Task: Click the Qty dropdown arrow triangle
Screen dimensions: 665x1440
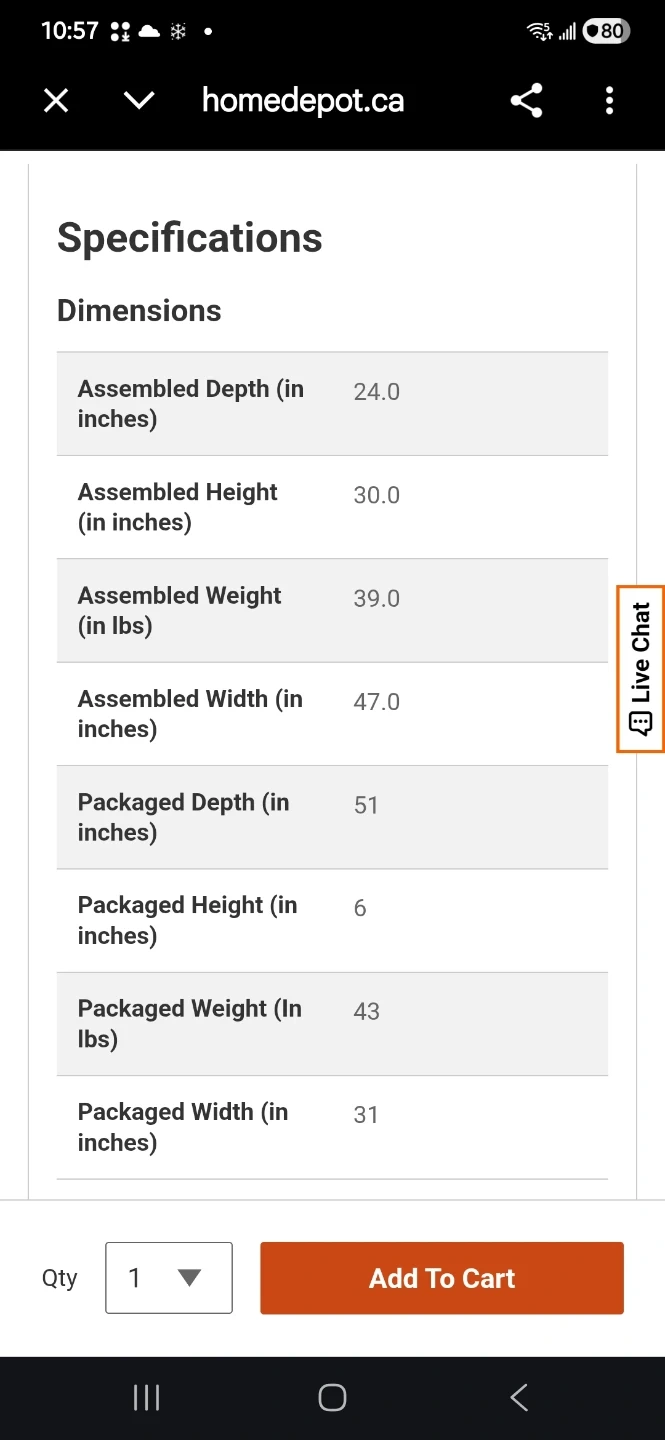Action: click(x=189, y=1277)
